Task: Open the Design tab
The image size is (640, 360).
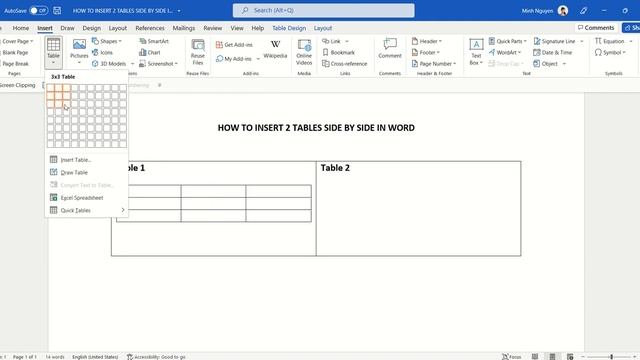Action: click(x=91, y=28)
